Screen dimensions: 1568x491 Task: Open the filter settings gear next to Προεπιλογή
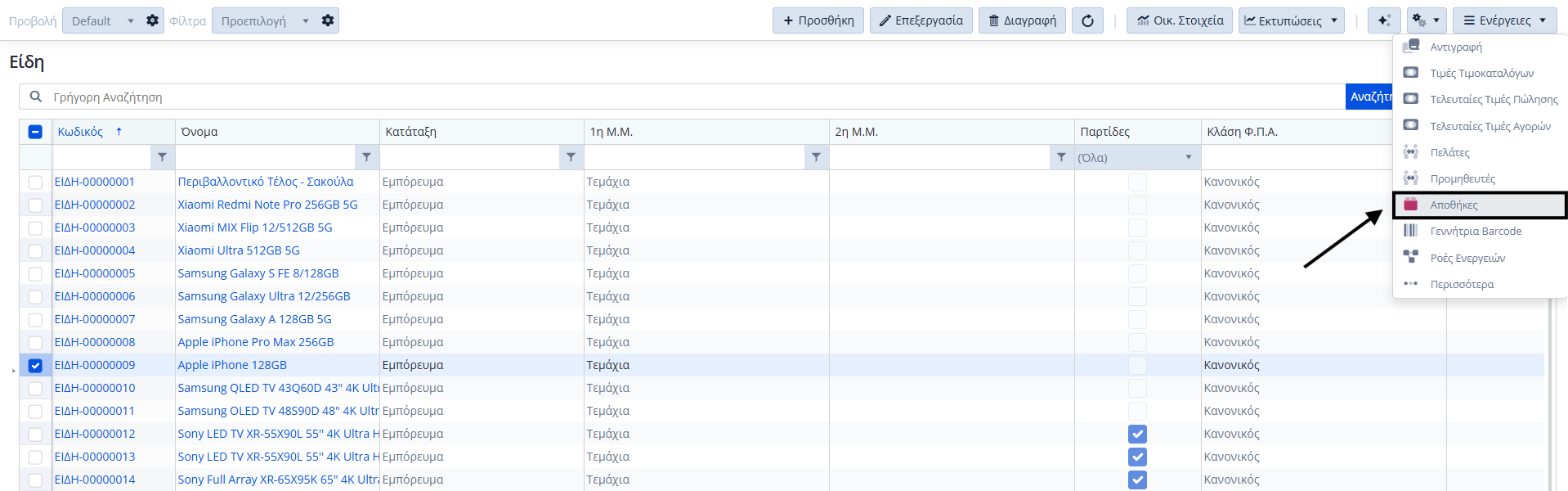(328, 20)
